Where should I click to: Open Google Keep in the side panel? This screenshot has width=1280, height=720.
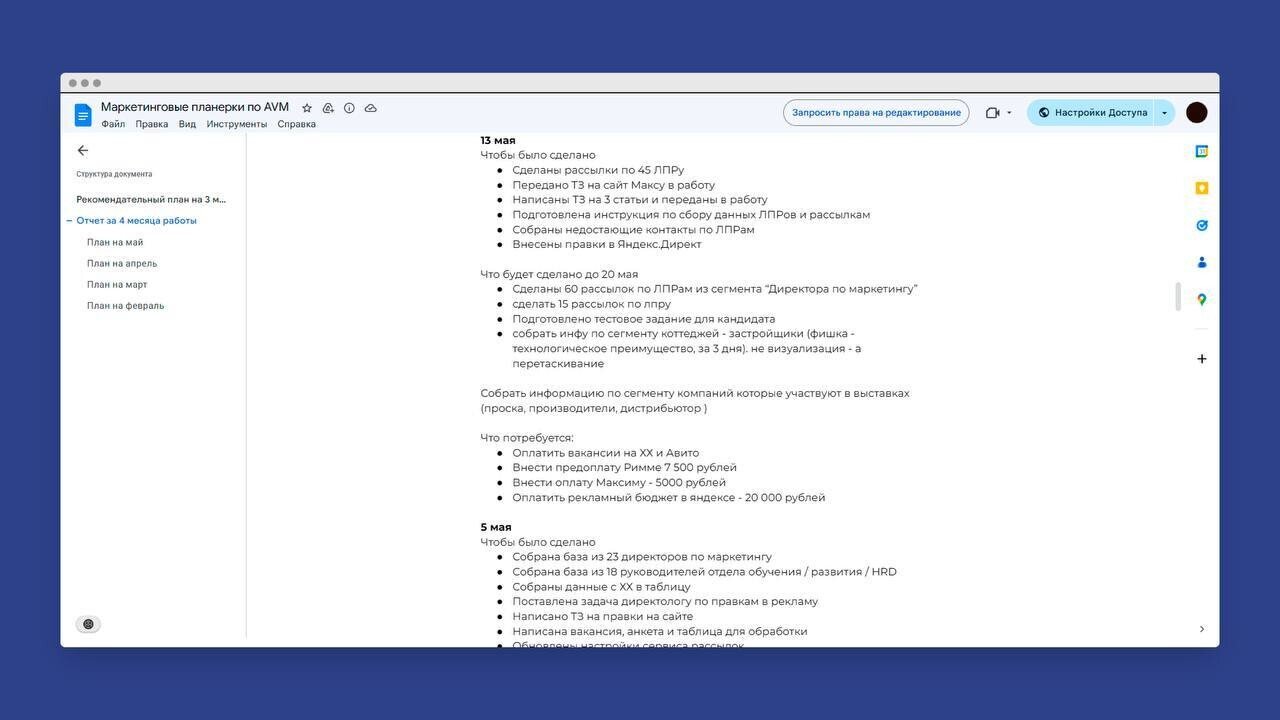(x=1202, y=188)
